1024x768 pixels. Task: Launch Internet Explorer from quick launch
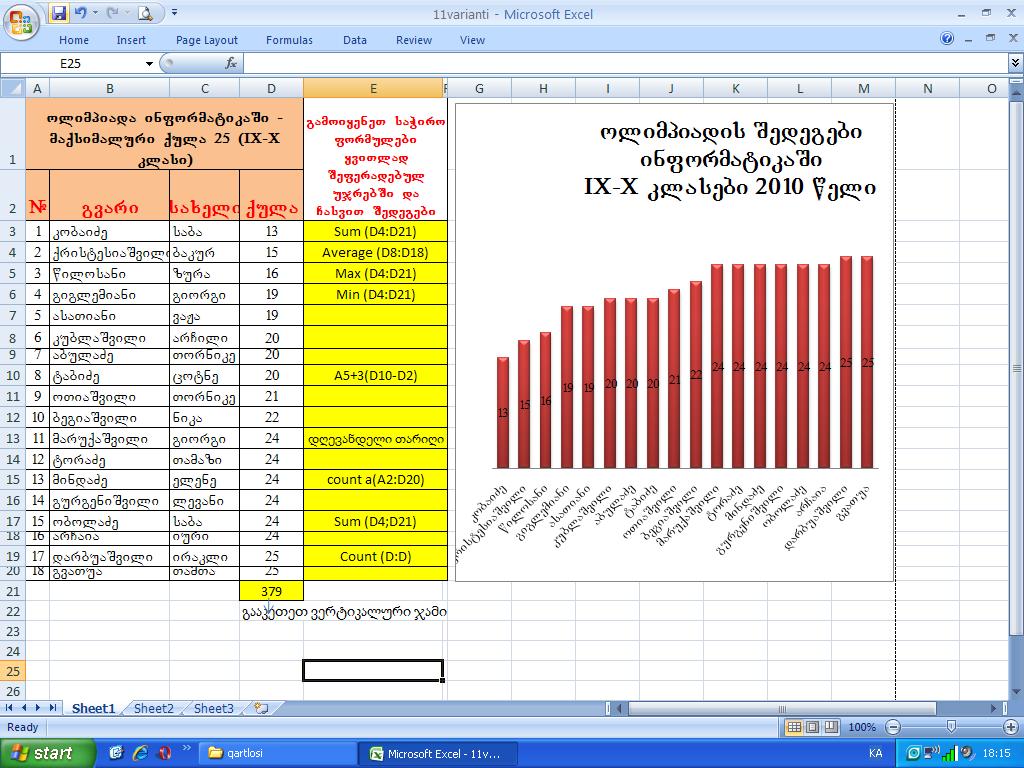[x=139, y=753]
